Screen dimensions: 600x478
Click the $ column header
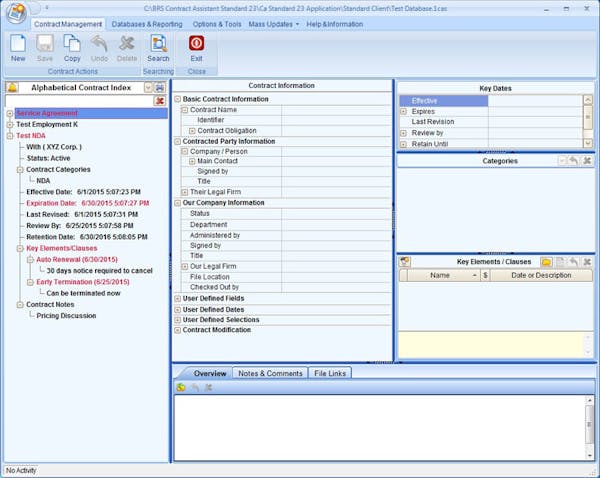pos(485,275)
